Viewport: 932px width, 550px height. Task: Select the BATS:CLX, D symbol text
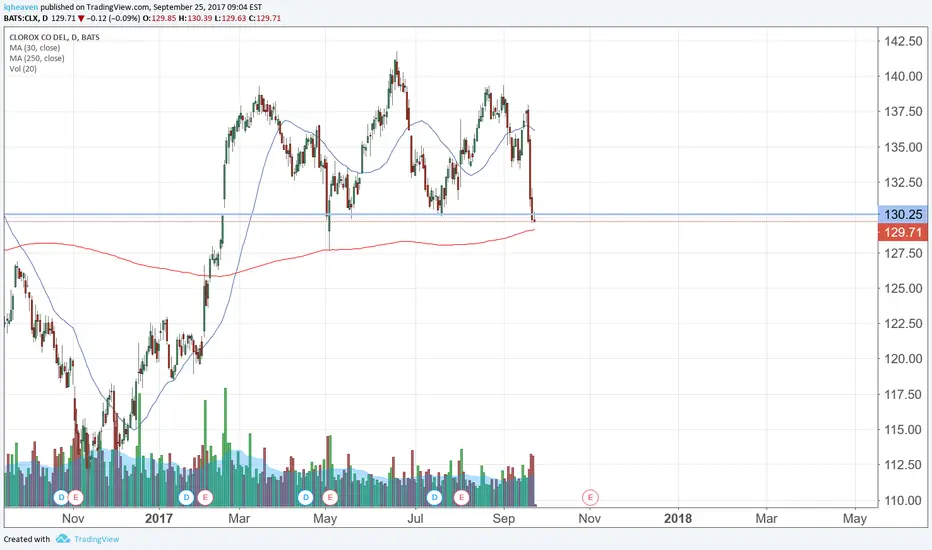pyautogui.click(x=26, y=18)
